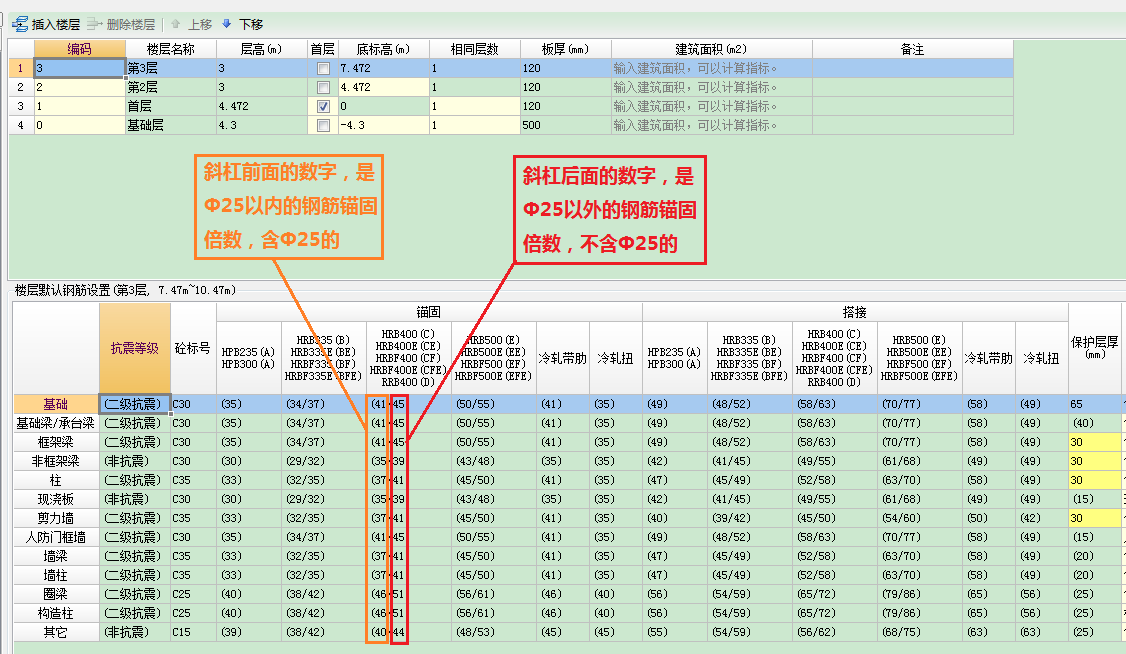
Task: Select 抗震等级 cell of 现浇板 row
Action: click(x=135, y=499)
